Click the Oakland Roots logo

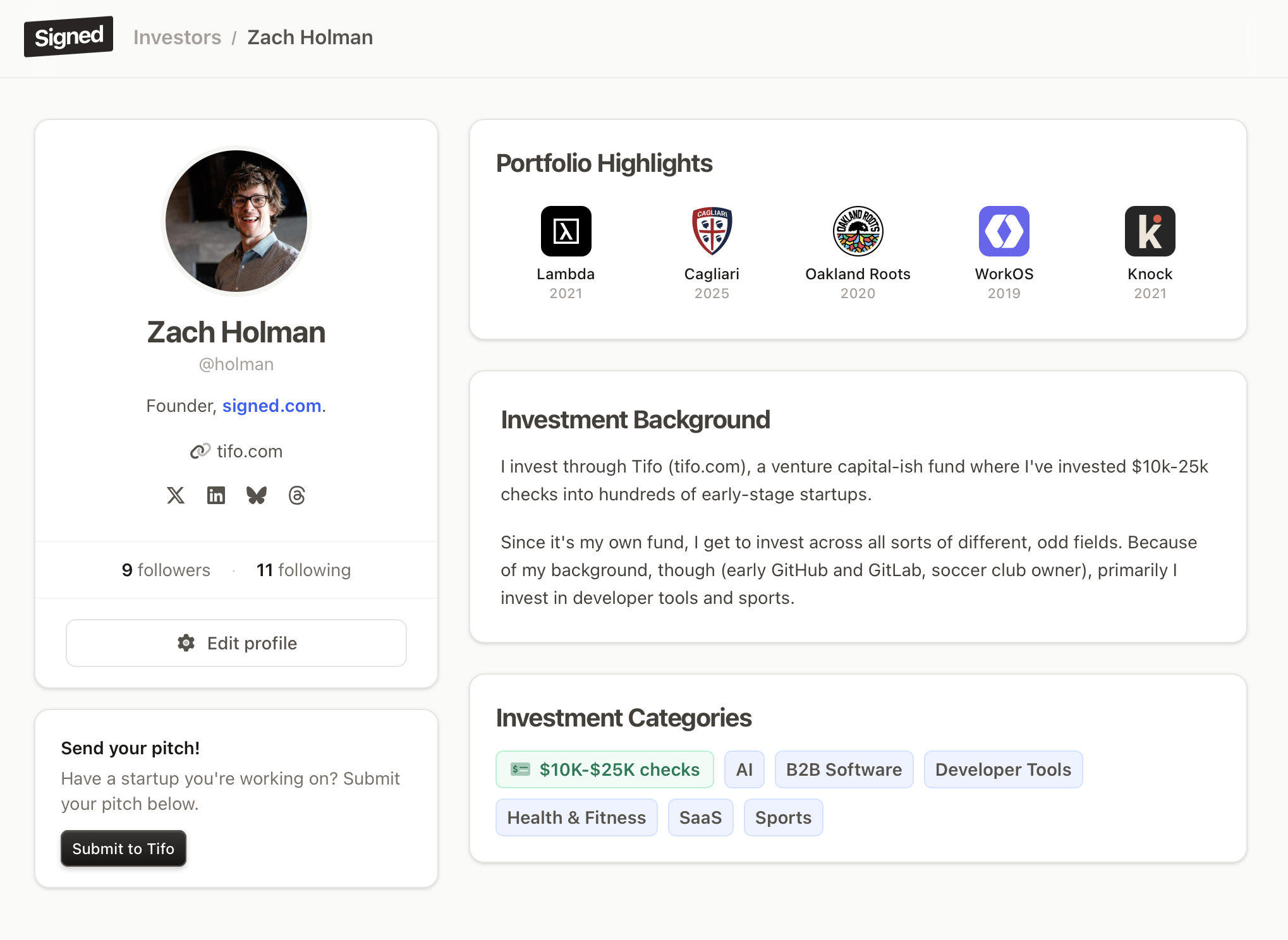click(x=858, y=231)
